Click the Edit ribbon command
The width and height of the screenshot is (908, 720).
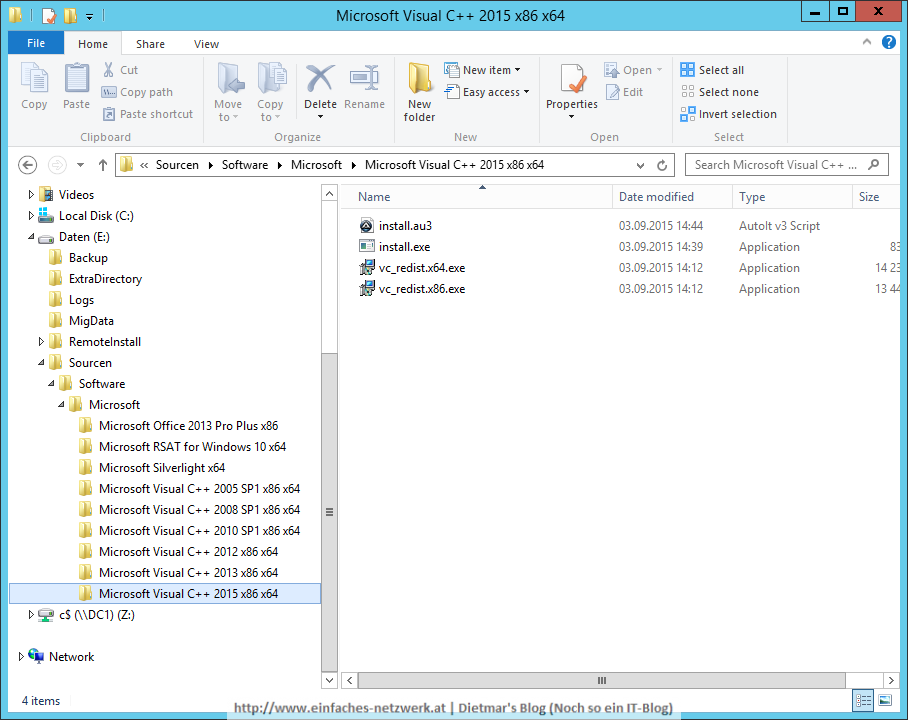(x=624, y=92)
